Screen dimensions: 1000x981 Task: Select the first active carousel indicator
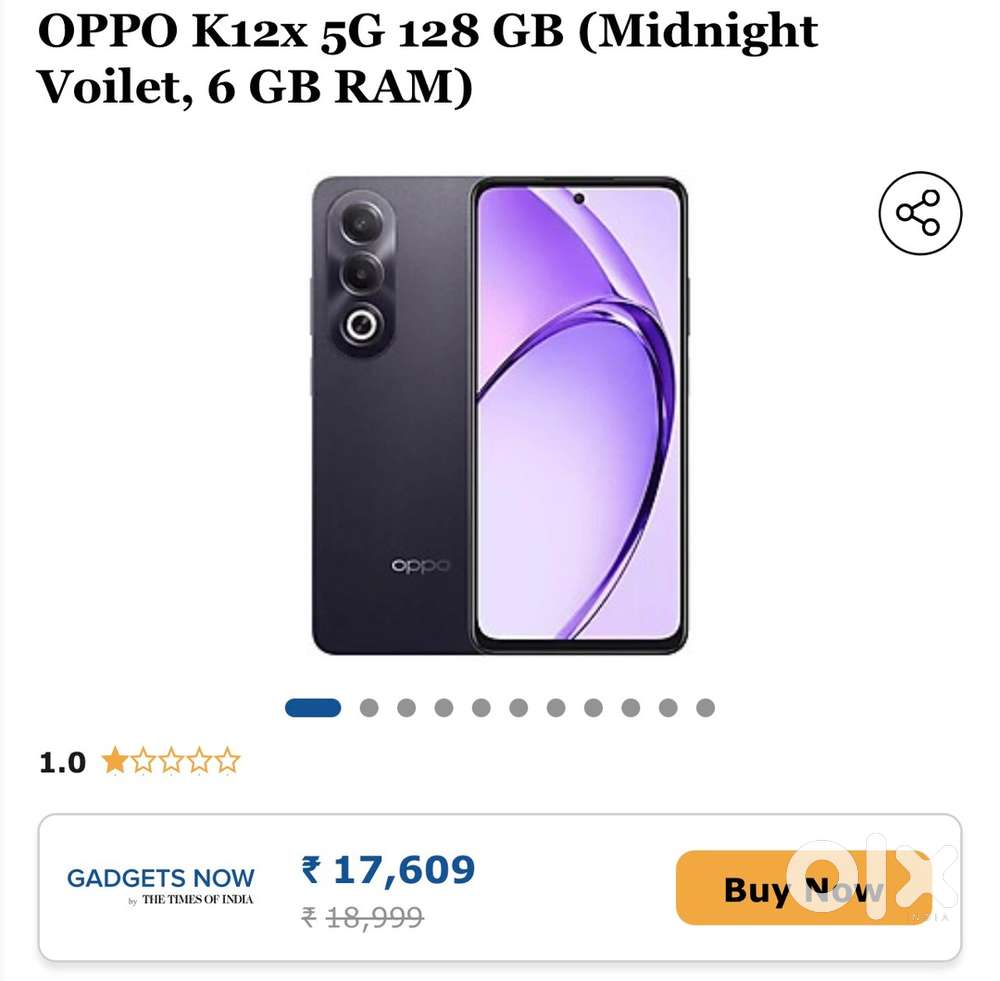[x=313, y=708]
